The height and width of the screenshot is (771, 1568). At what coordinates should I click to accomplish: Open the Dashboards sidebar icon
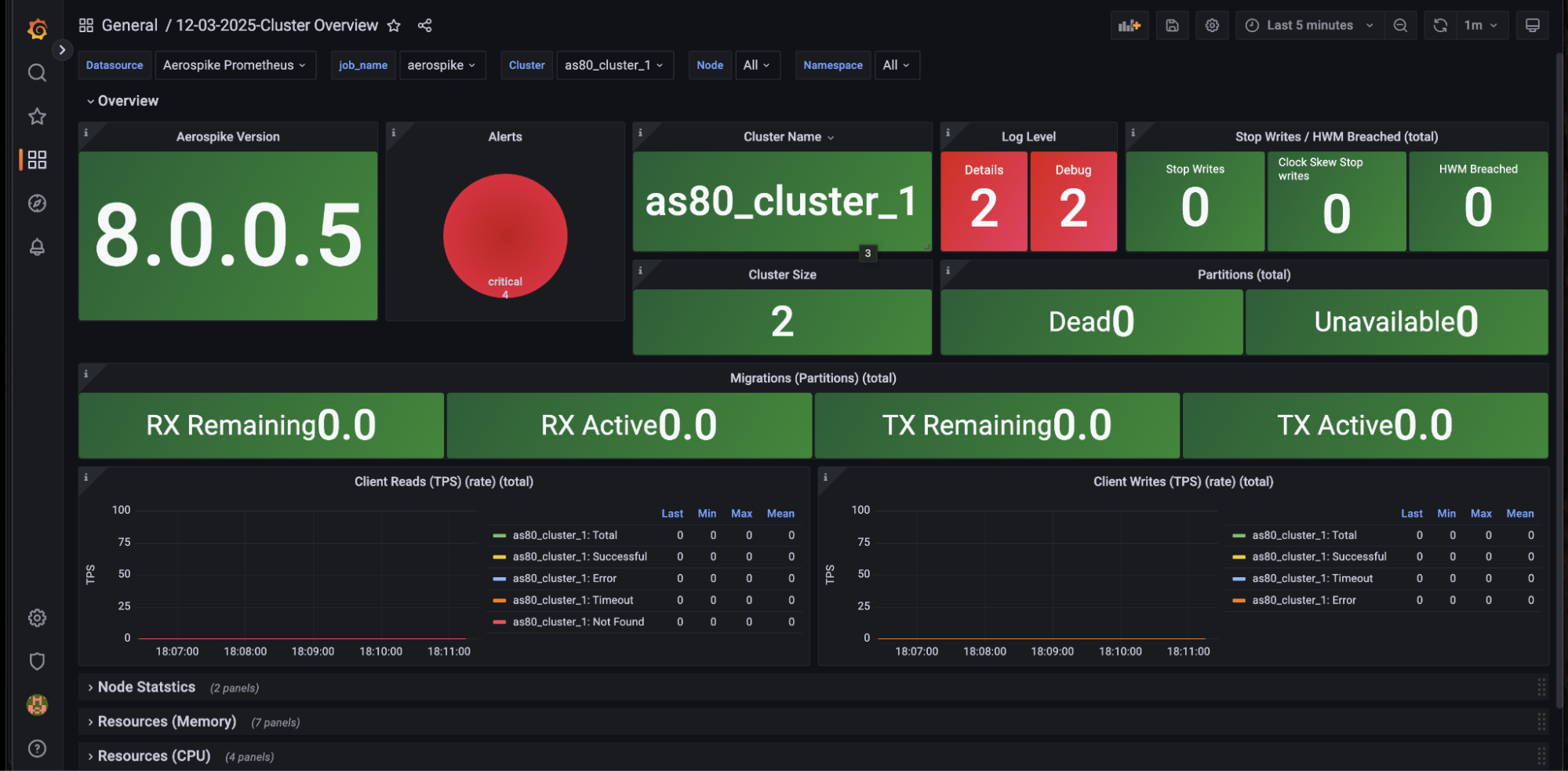(x=37, y=160)
